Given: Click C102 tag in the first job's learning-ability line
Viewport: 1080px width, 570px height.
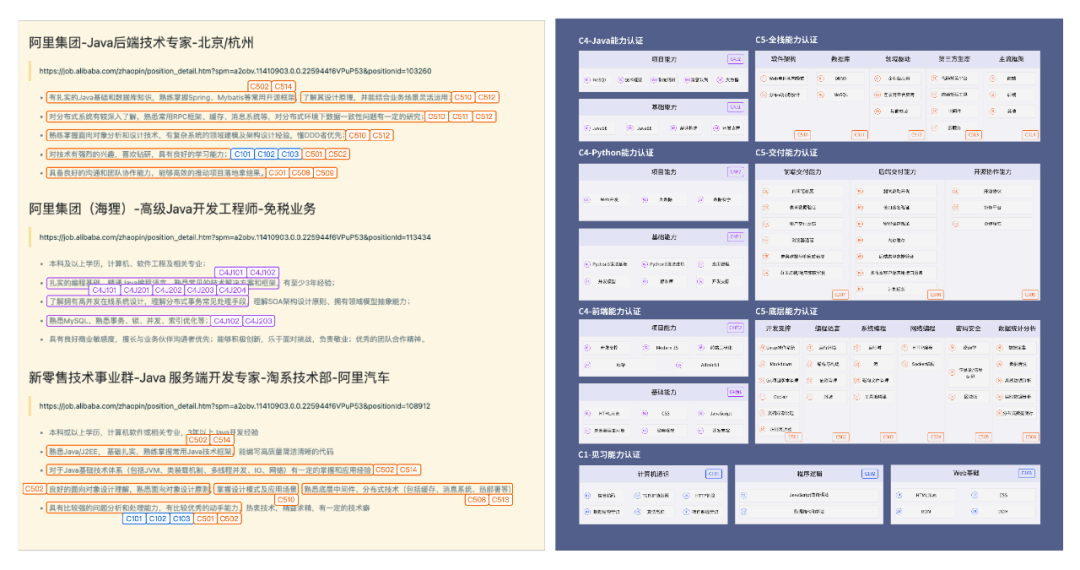Looking at the screenshot, I should 267,154.
